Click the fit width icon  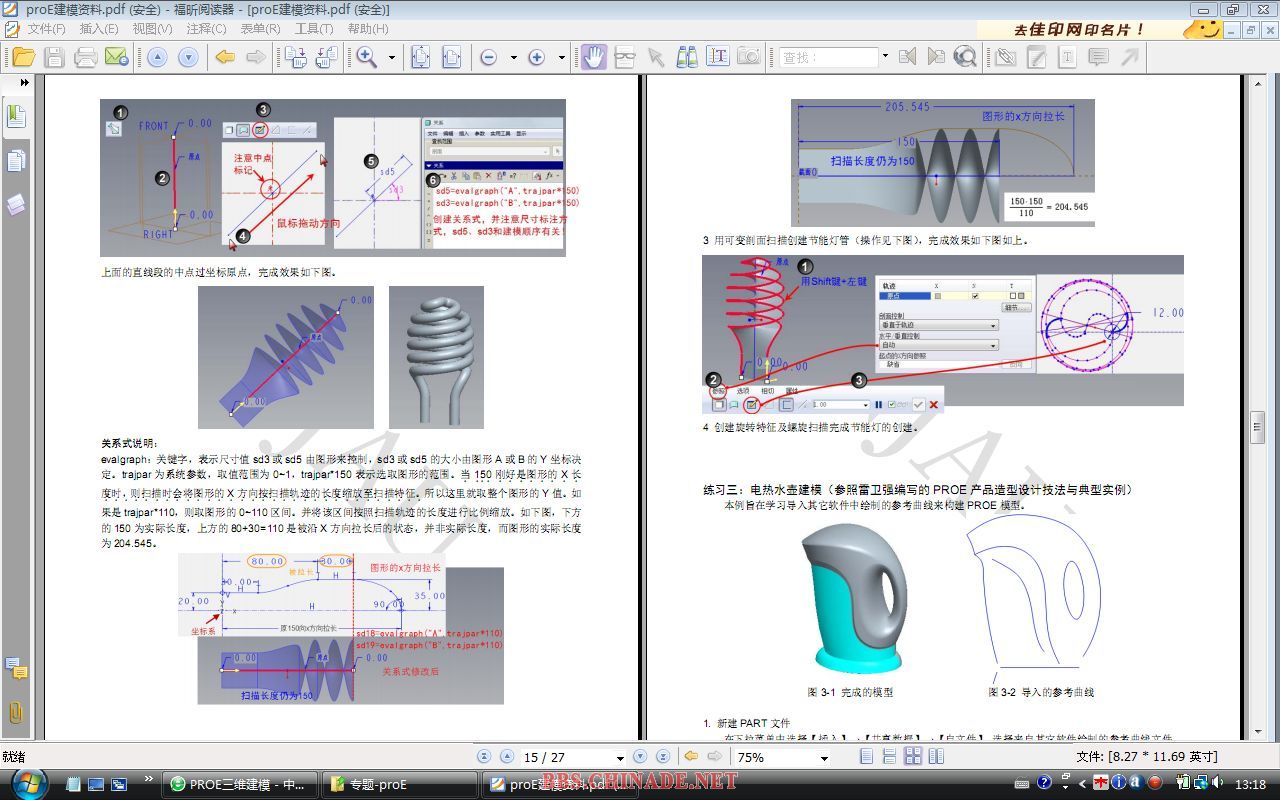(452, 57)
